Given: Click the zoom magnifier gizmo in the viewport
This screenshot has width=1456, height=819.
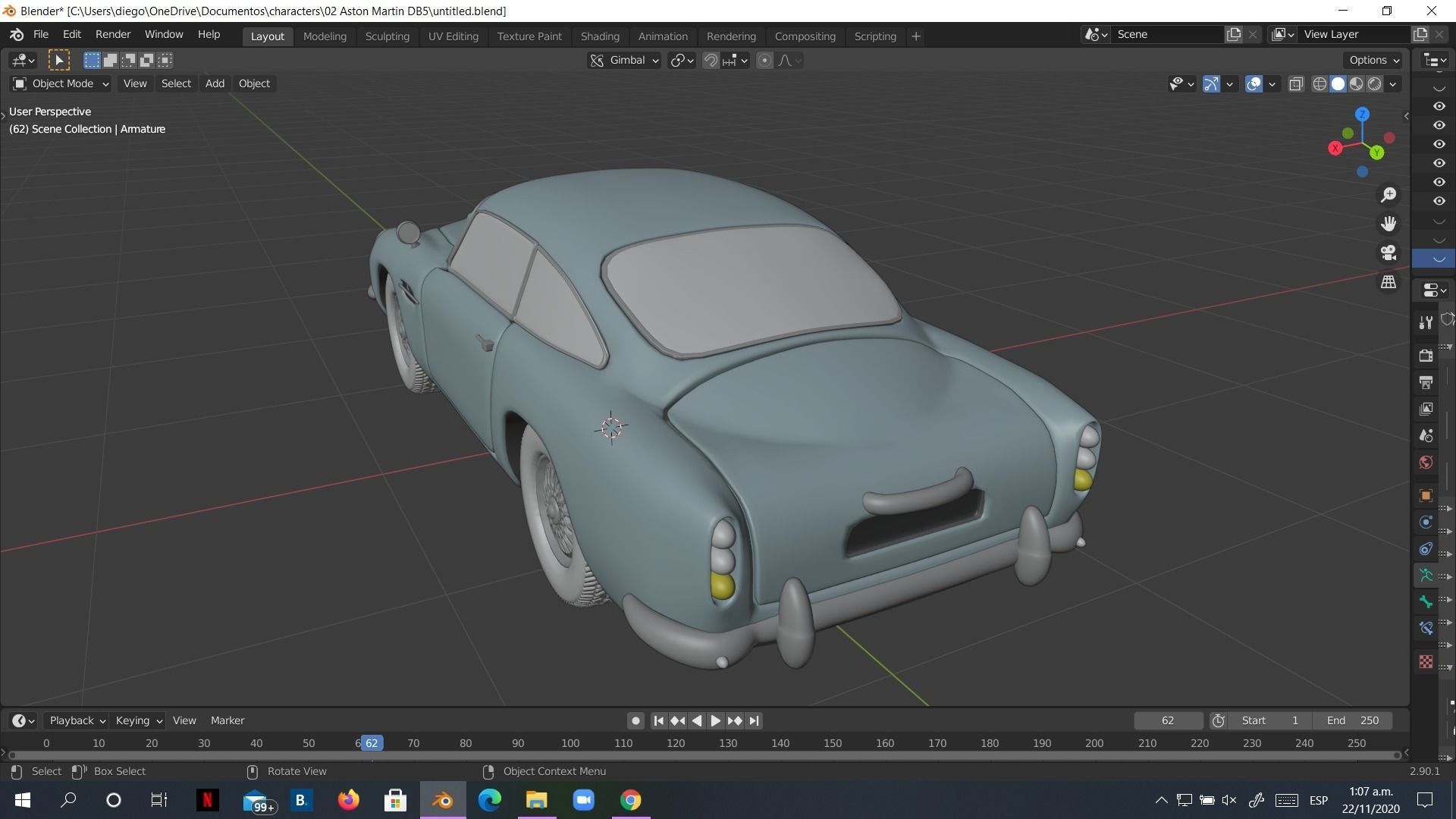Looking at the screenshot, I should (x=1389, y=195).
